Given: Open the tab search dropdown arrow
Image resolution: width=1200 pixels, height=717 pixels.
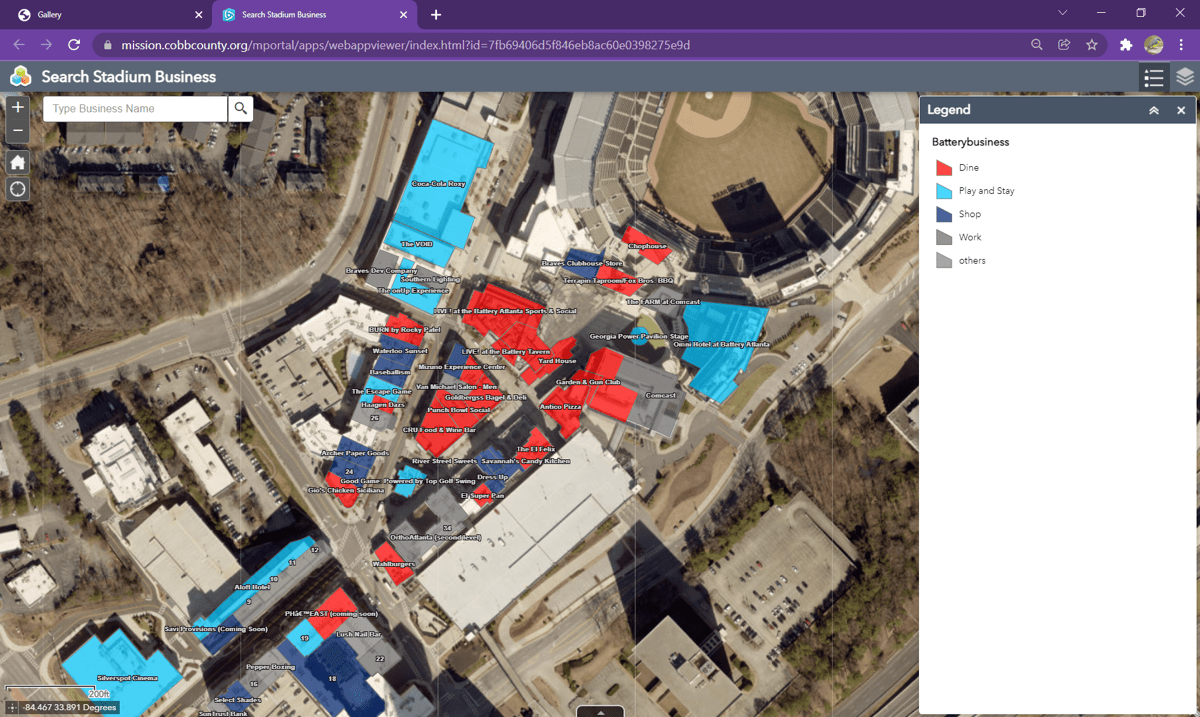Looking at the screenshot, I should point(1062,14).
